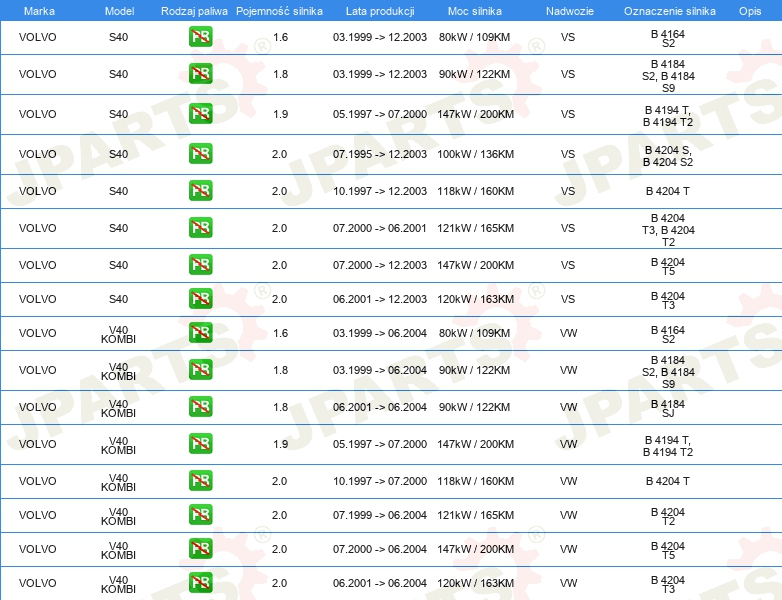Image resolution: width=782 pixels, height=600 pixels.
Task: Click the fuel icon in the V40 KOMBI 118kW / 160KM row
Action: pyautogui.click(x=200, y=480)
